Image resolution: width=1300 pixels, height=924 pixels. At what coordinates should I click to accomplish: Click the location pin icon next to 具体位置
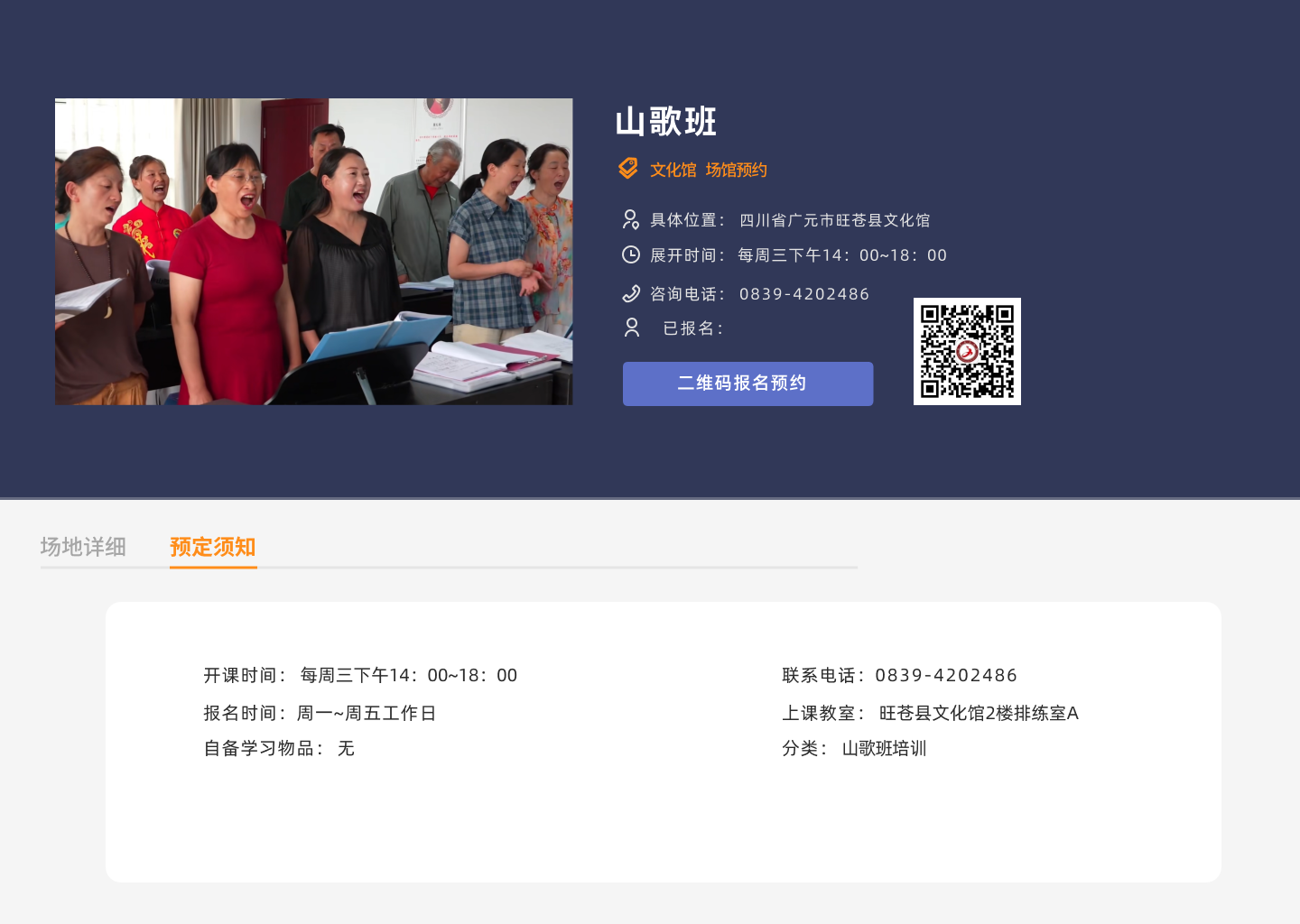point(631,219)
